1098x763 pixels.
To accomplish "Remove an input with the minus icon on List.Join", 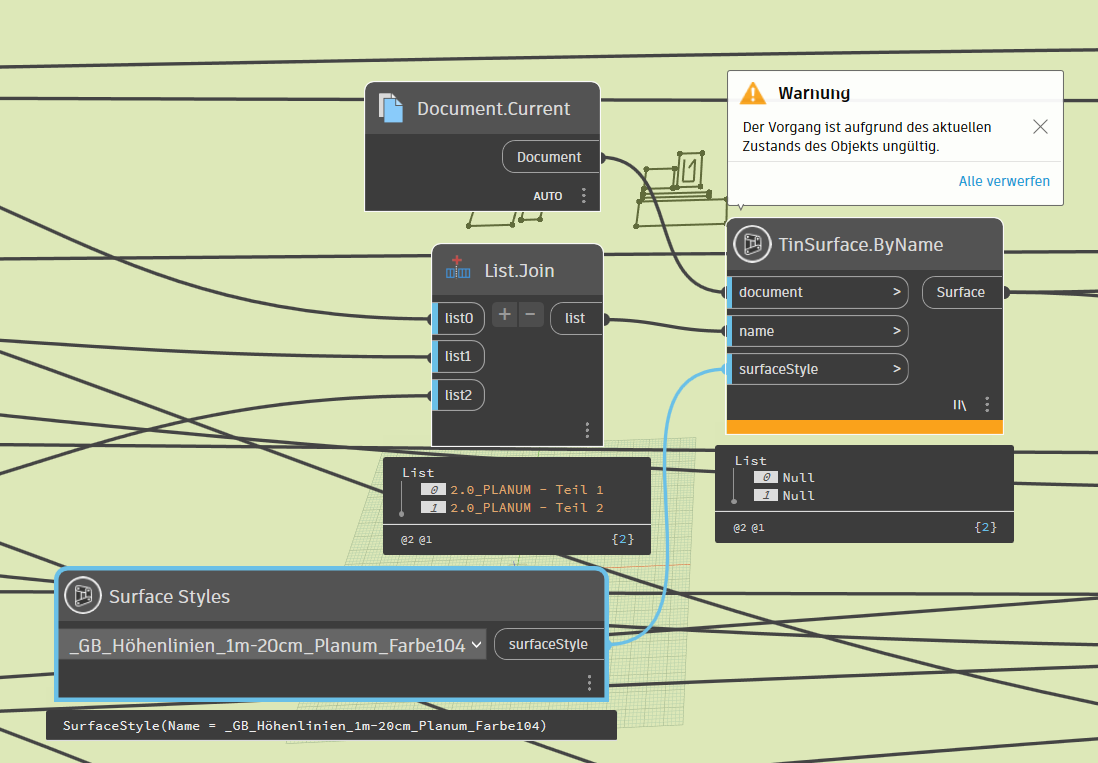I will 530,313.
